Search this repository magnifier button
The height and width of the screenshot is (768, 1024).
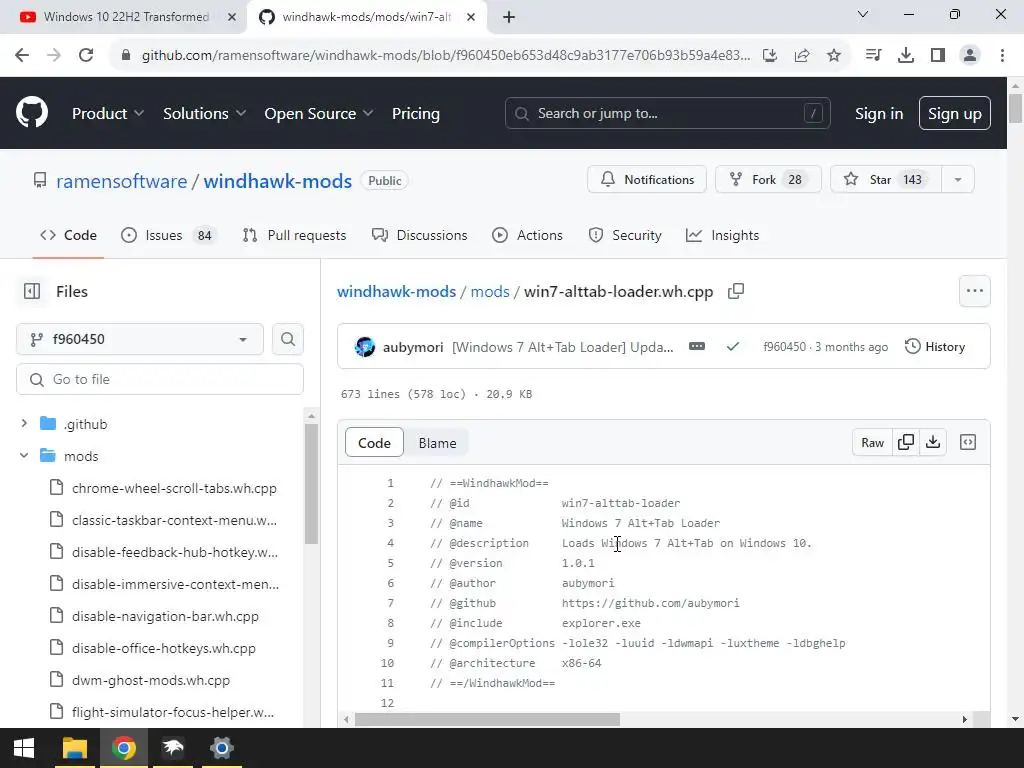(287, 340)
